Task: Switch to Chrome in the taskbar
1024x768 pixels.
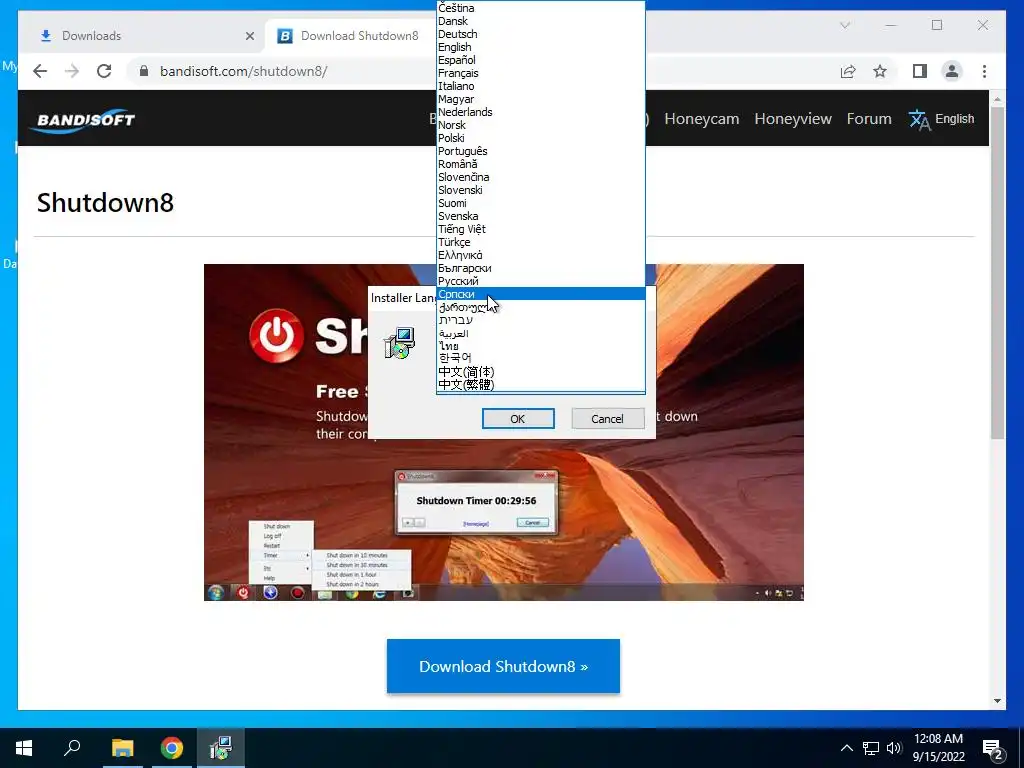Action: click(x=172, y=748)
